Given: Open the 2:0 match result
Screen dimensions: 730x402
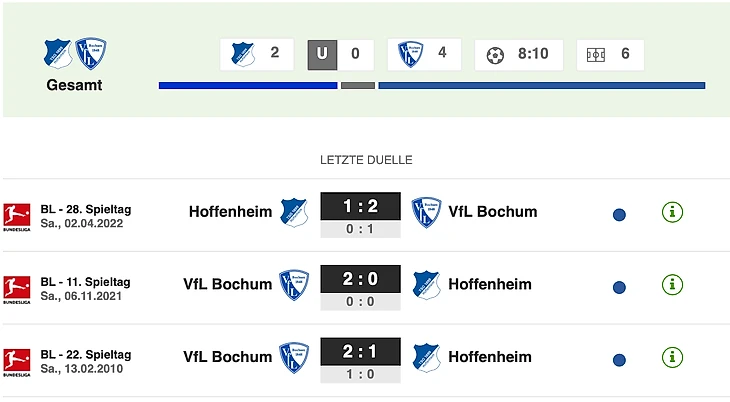Looking at the screenshot, I should coord(360,280).
